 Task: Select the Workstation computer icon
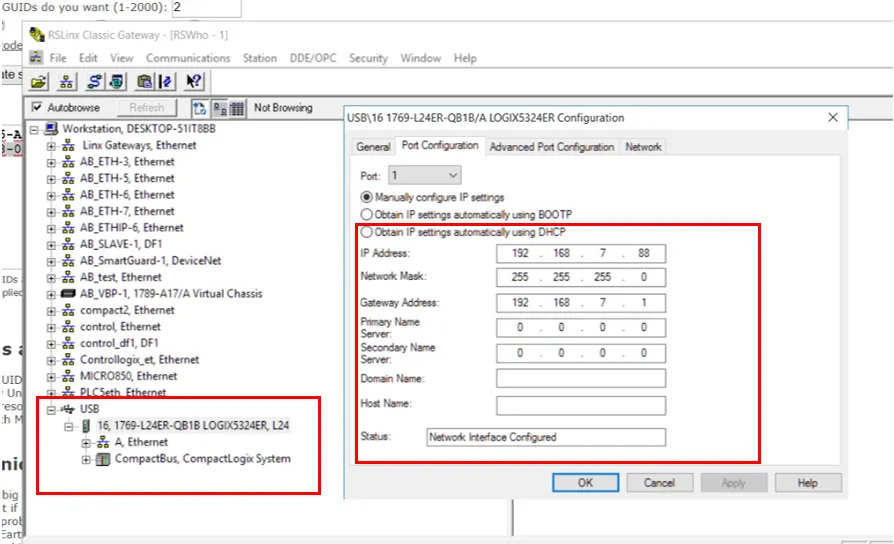tap(51, 128)
